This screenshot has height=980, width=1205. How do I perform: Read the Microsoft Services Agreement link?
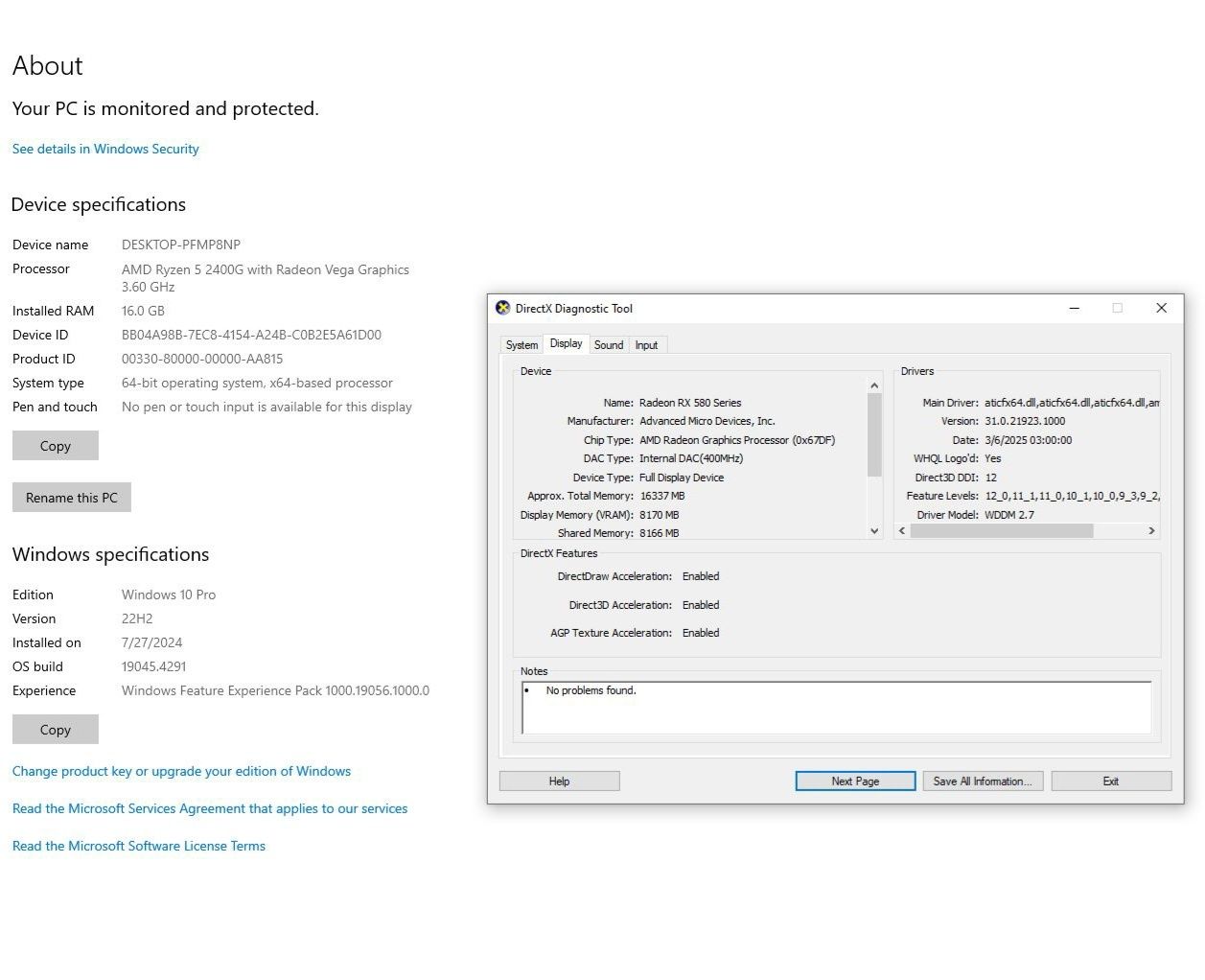[210, 808]
